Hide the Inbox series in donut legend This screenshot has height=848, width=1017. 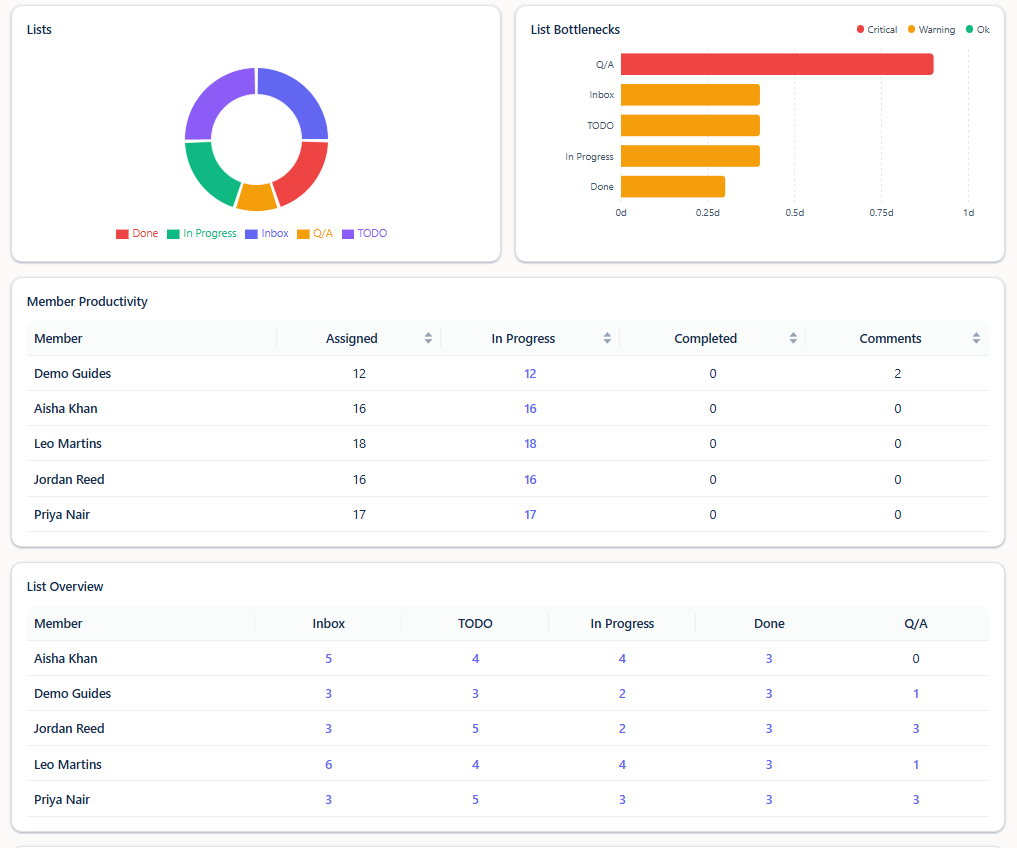[x=267, y=234]
